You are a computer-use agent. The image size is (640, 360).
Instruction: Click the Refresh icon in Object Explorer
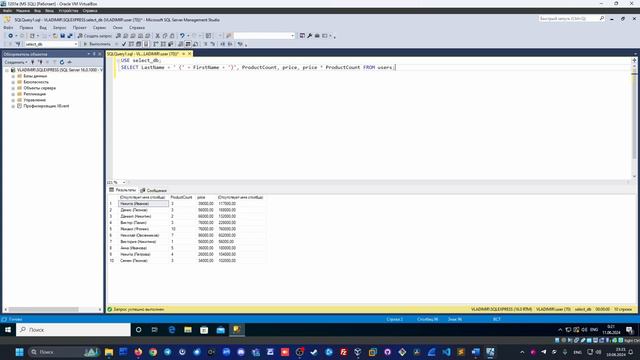pos(62,62)
